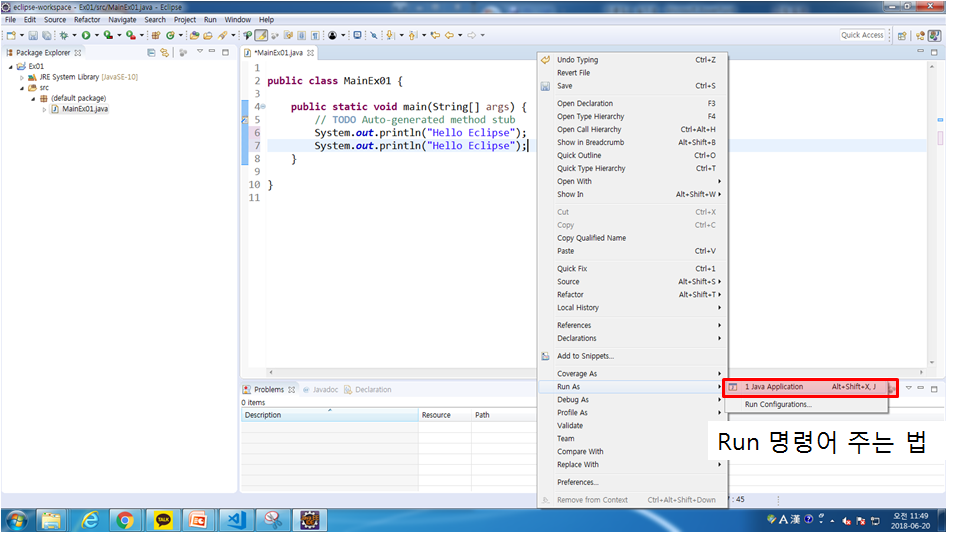Screen dimensions: 962x533
Task: Expand the MainEx01.java tree node
Action: (44, 110)
